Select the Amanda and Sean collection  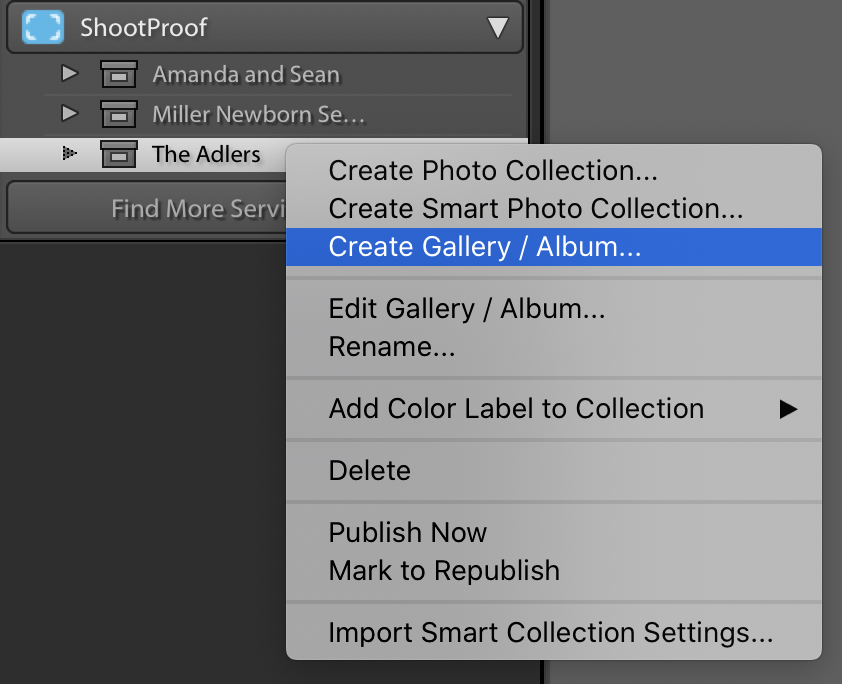click(246, 74)
